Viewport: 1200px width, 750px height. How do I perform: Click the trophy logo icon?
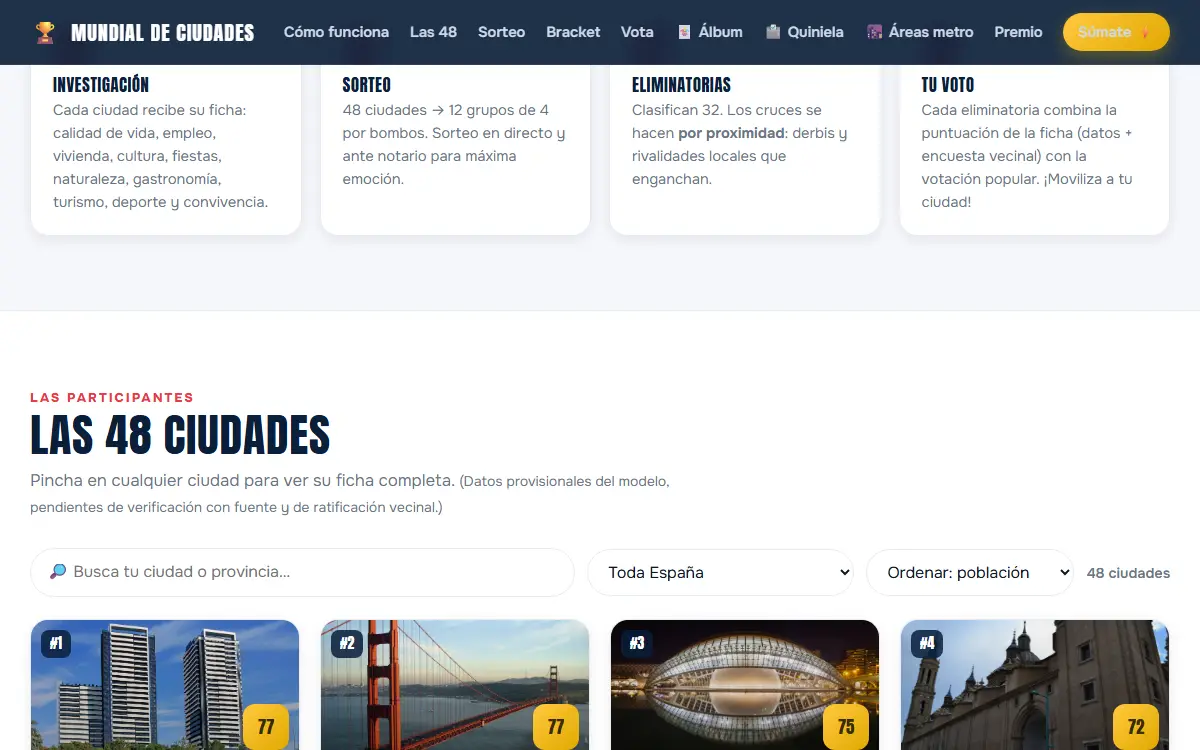(x=45, y=32)
